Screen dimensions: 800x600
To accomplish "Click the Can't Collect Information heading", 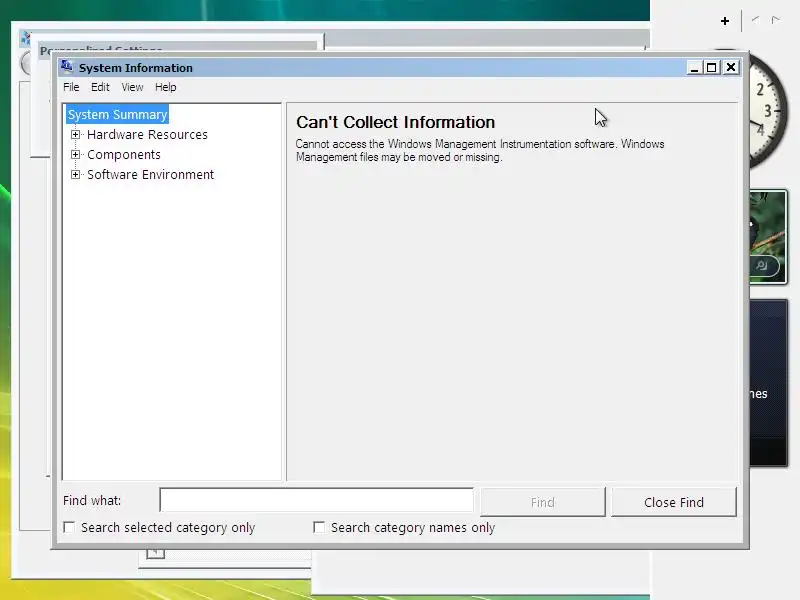I will (x=395, y=122).
